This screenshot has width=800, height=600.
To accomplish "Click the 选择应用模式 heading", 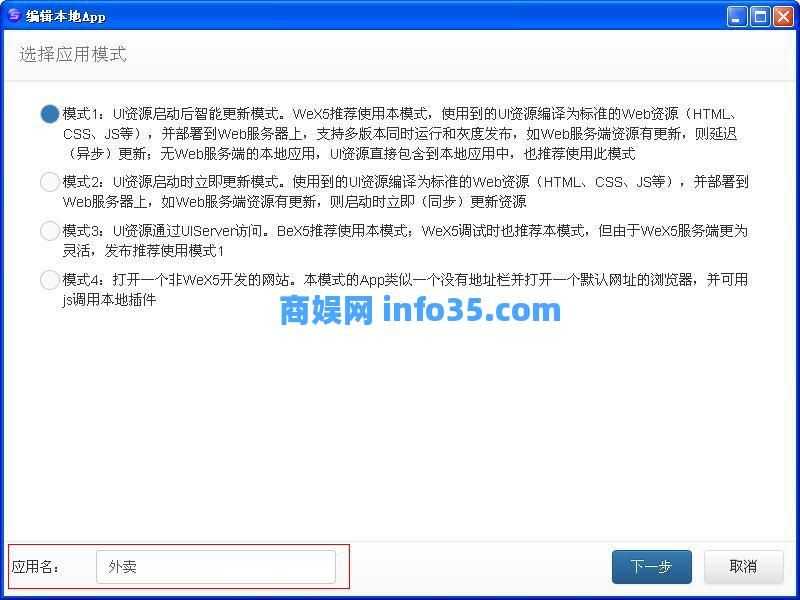I will 73,54.
